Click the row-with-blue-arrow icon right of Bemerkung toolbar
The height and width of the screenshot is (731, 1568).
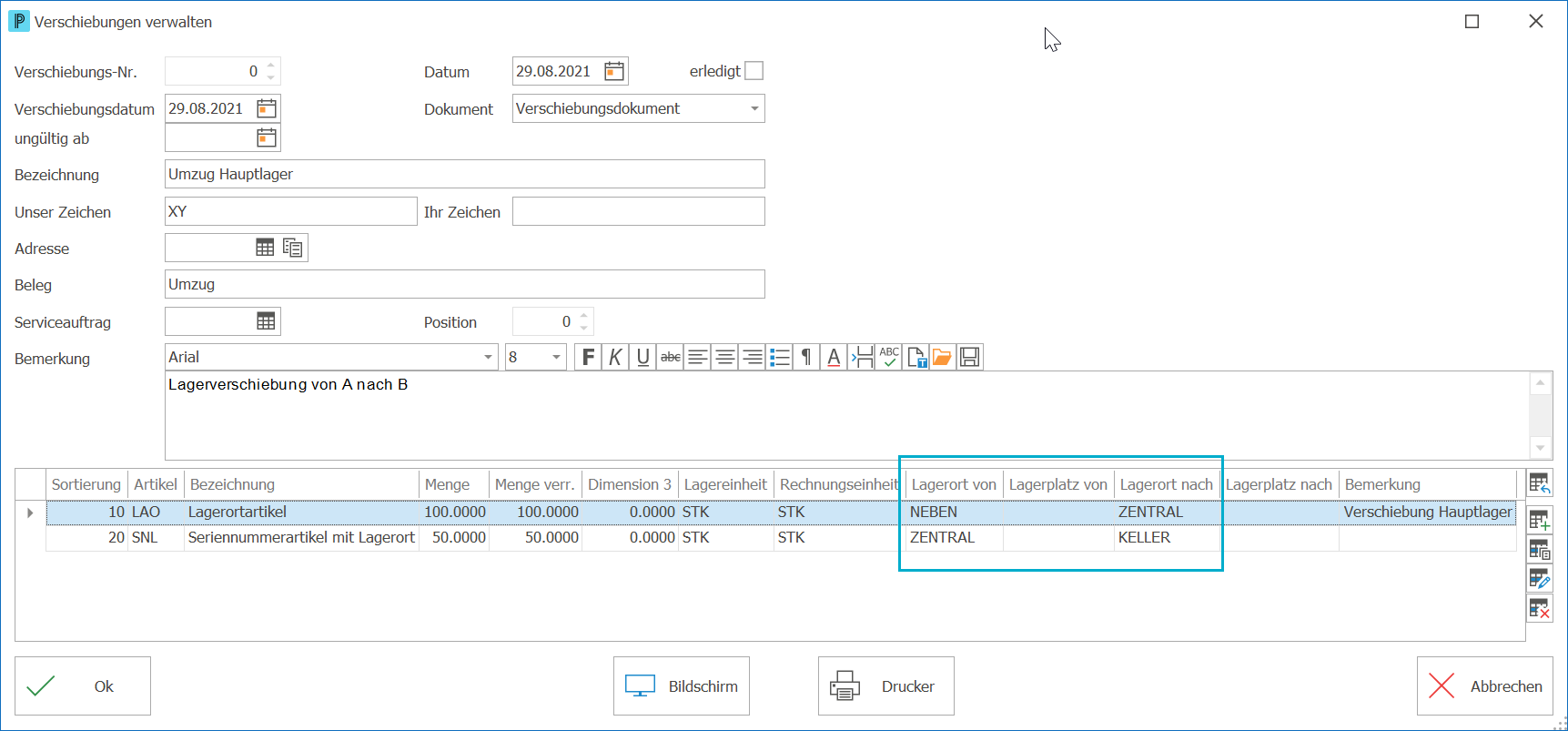(862, 357)
